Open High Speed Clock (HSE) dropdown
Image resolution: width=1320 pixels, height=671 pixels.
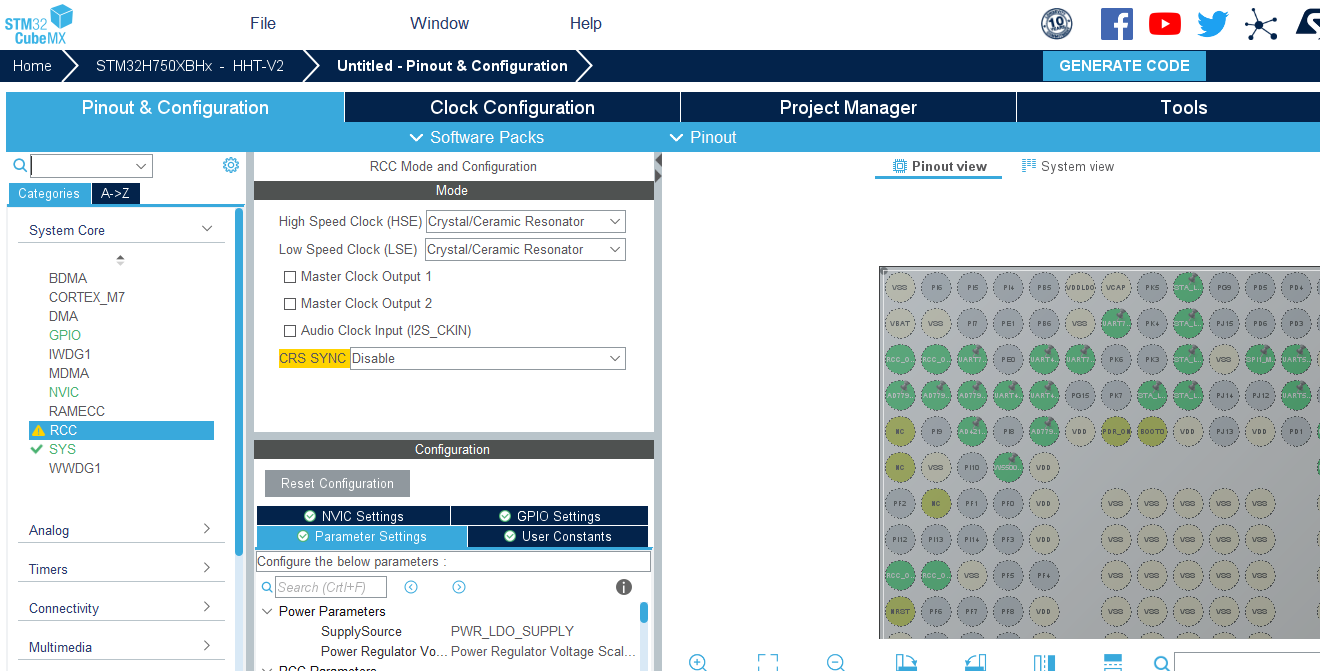pos(526,221)
